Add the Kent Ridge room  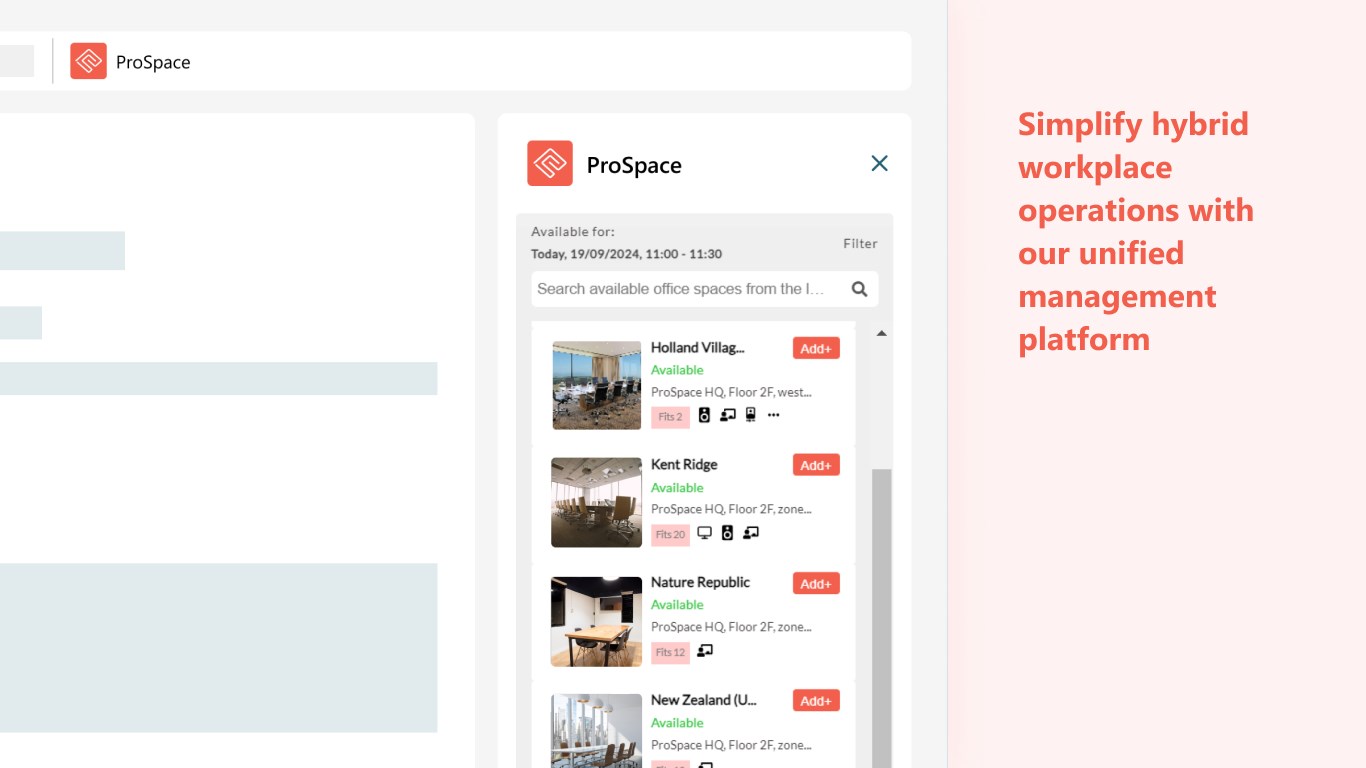point(816,465)
